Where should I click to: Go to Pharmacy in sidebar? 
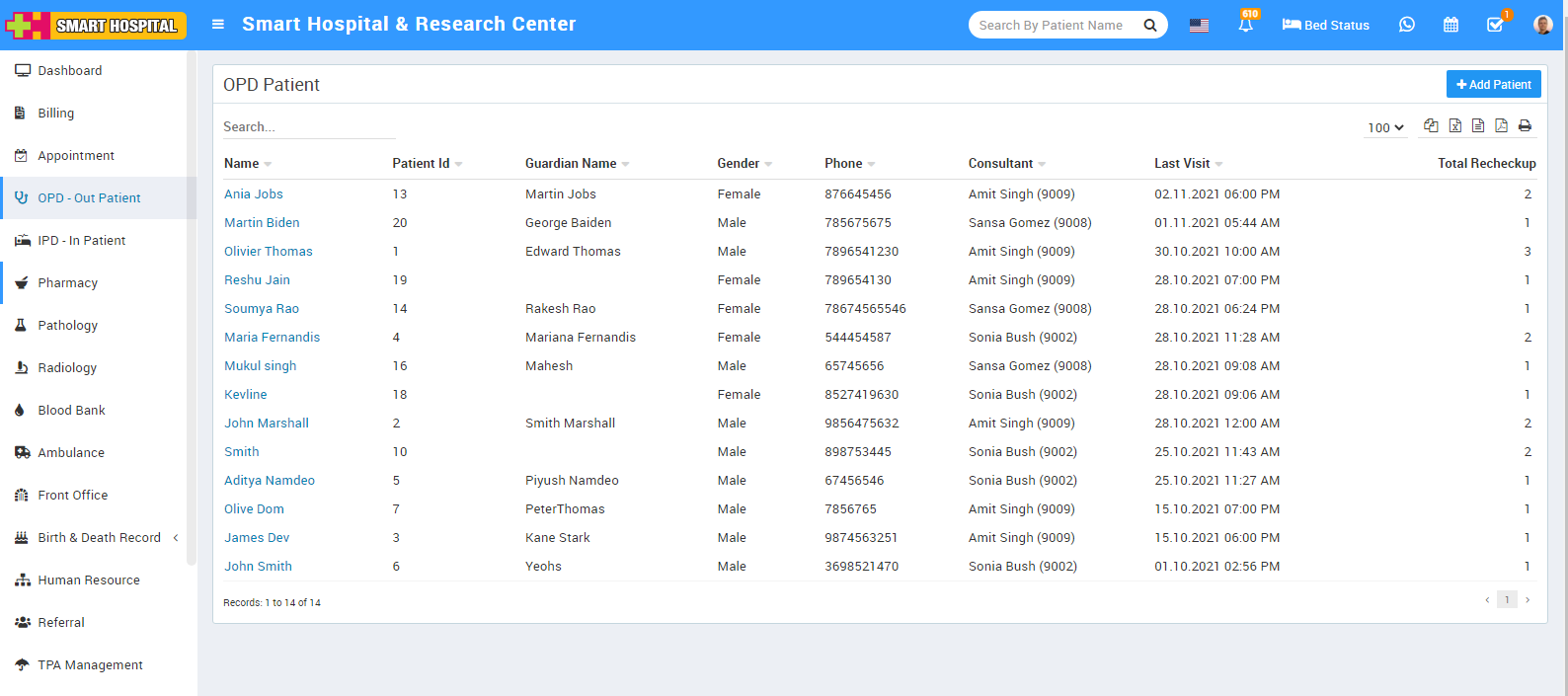(67, 283)
